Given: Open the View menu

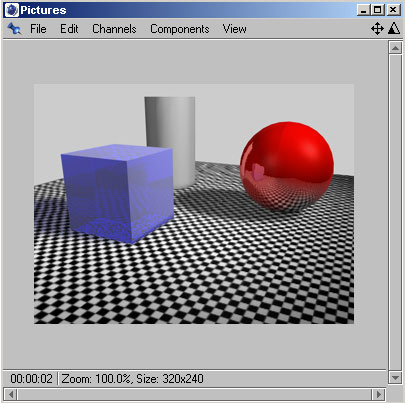Looking at the screenshot, I should pyautogui.click(x=234, y=29).
